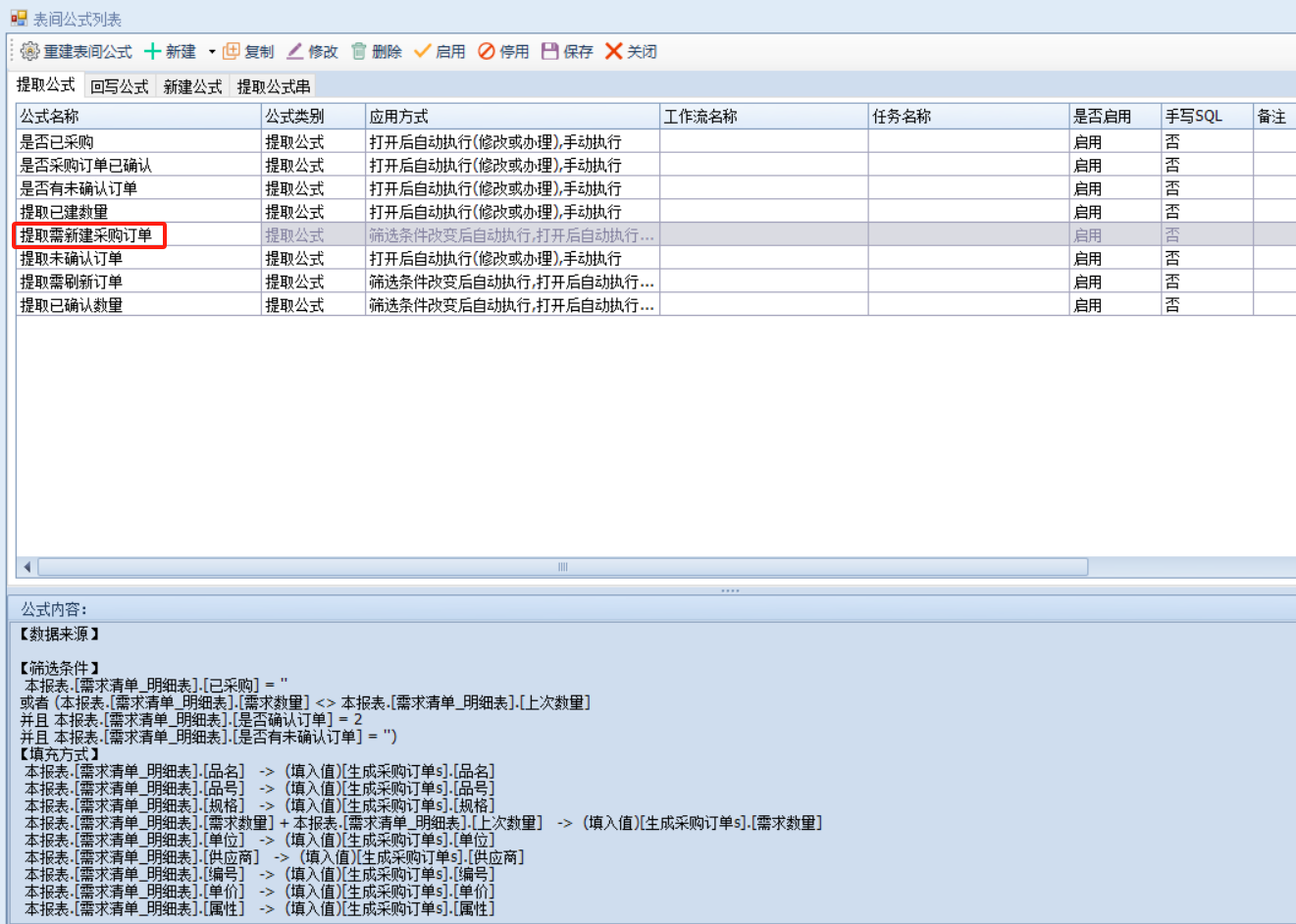Click the 重建表间公式 gear icon
The height and width of the screenshot is (924, 1296).
[30, 51]
